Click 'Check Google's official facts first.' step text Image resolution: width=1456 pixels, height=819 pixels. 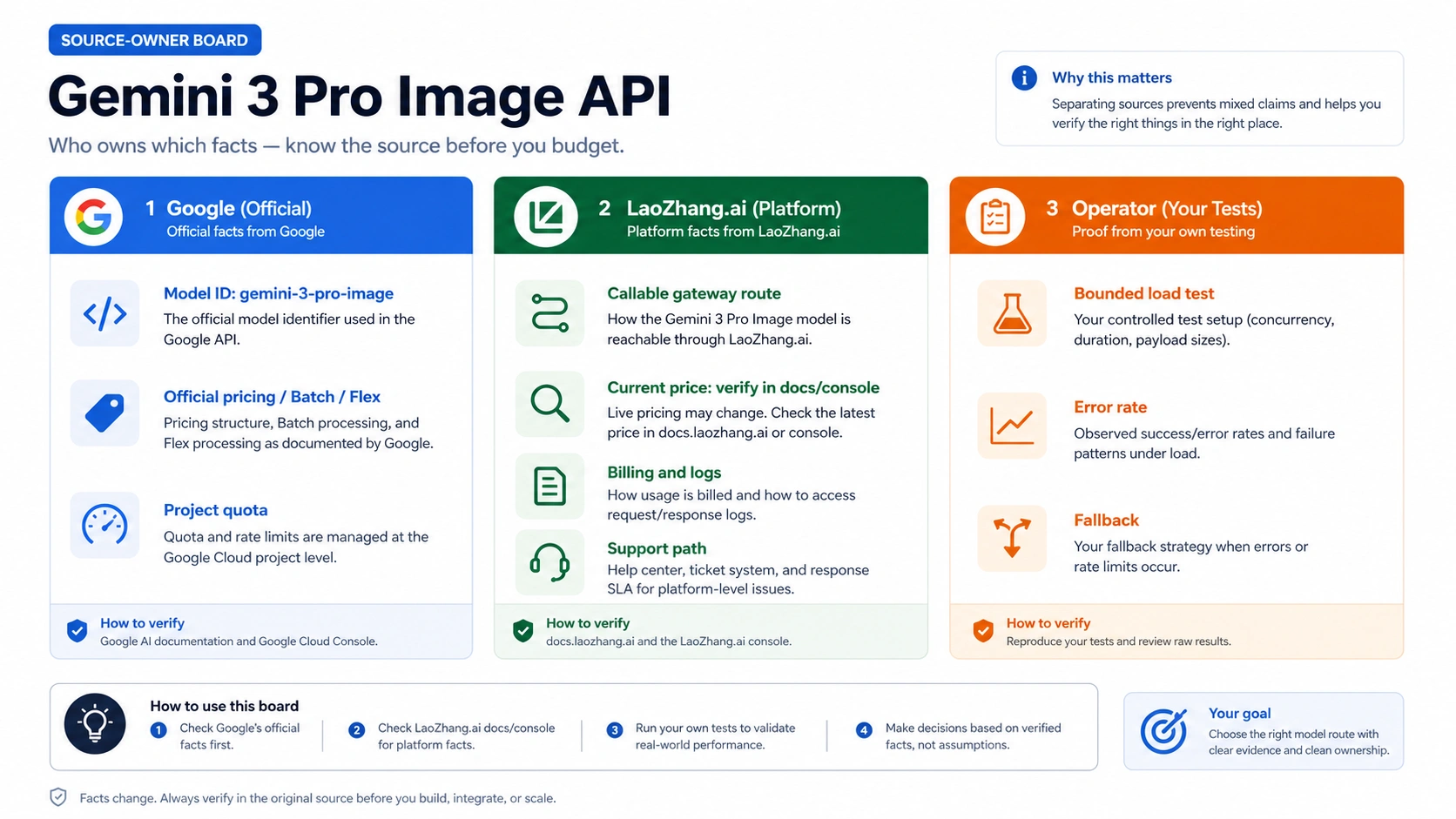pos(239,736)
